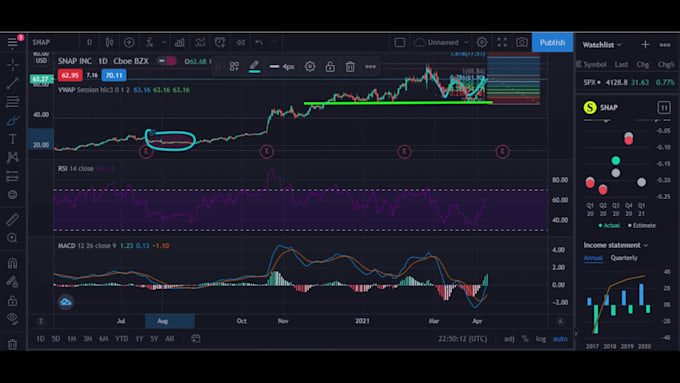Select the YTD time range

coord(121,339)
